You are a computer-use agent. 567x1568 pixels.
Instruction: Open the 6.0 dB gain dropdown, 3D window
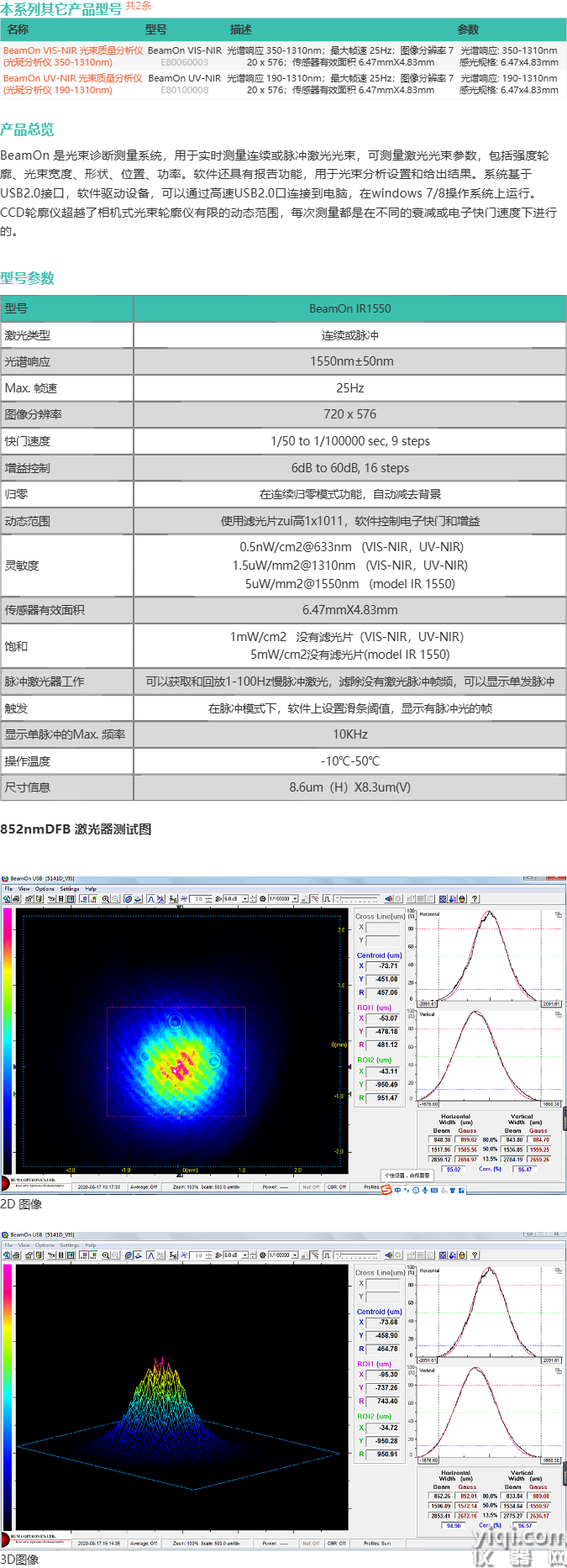tap(244, 1255)
